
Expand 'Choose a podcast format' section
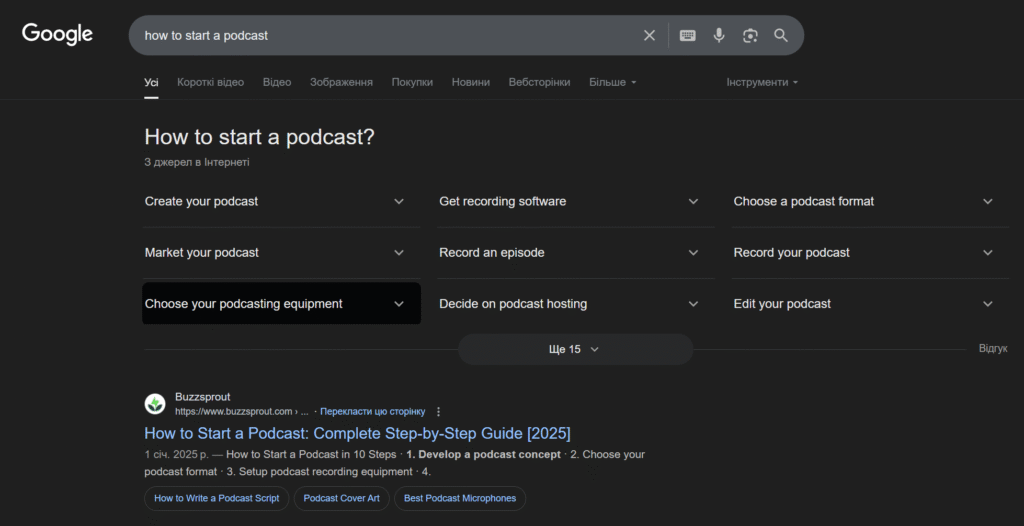[x=870, y=202]
